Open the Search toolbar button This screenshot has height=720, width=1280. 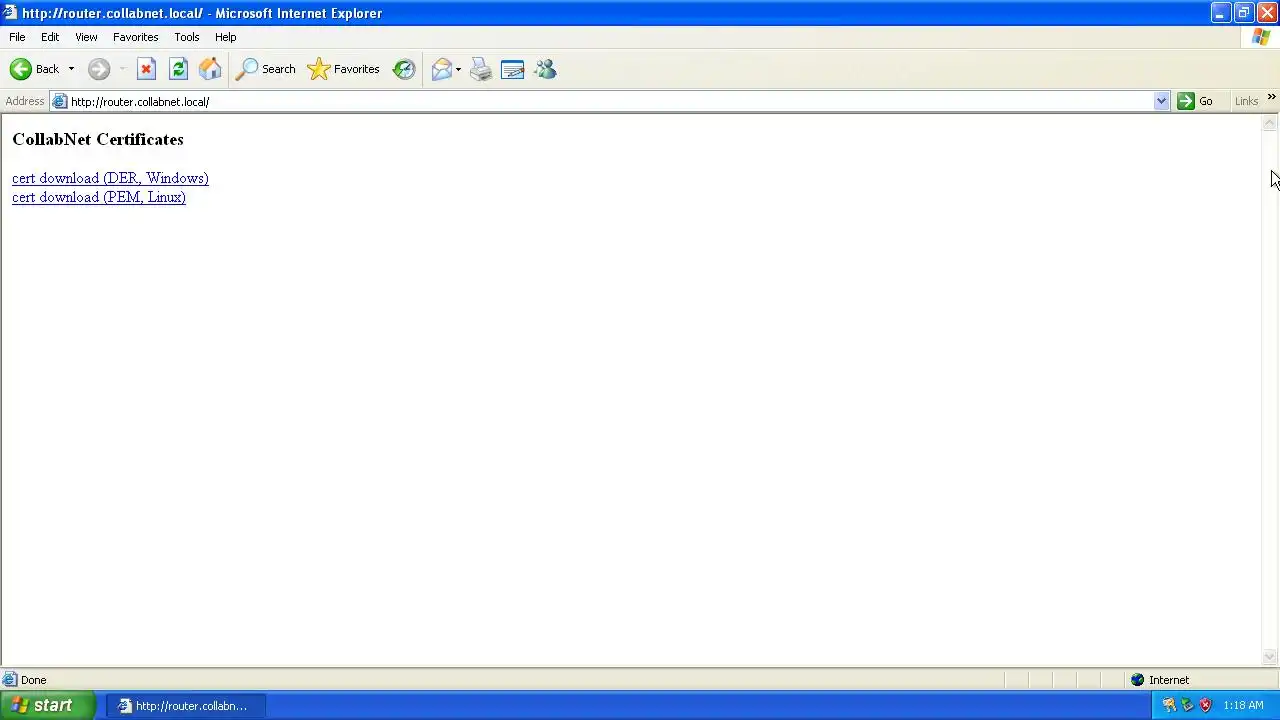pos(265,69)
